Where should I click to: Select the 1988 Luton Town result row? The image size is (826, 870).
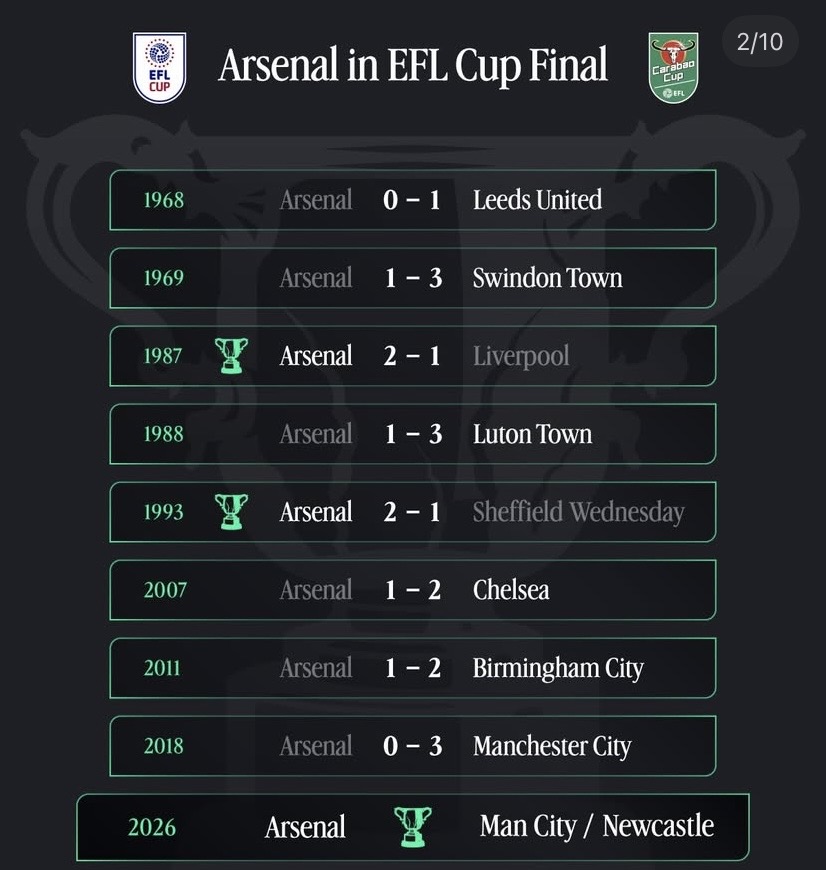pyautogui.click(x=412, y=434)
